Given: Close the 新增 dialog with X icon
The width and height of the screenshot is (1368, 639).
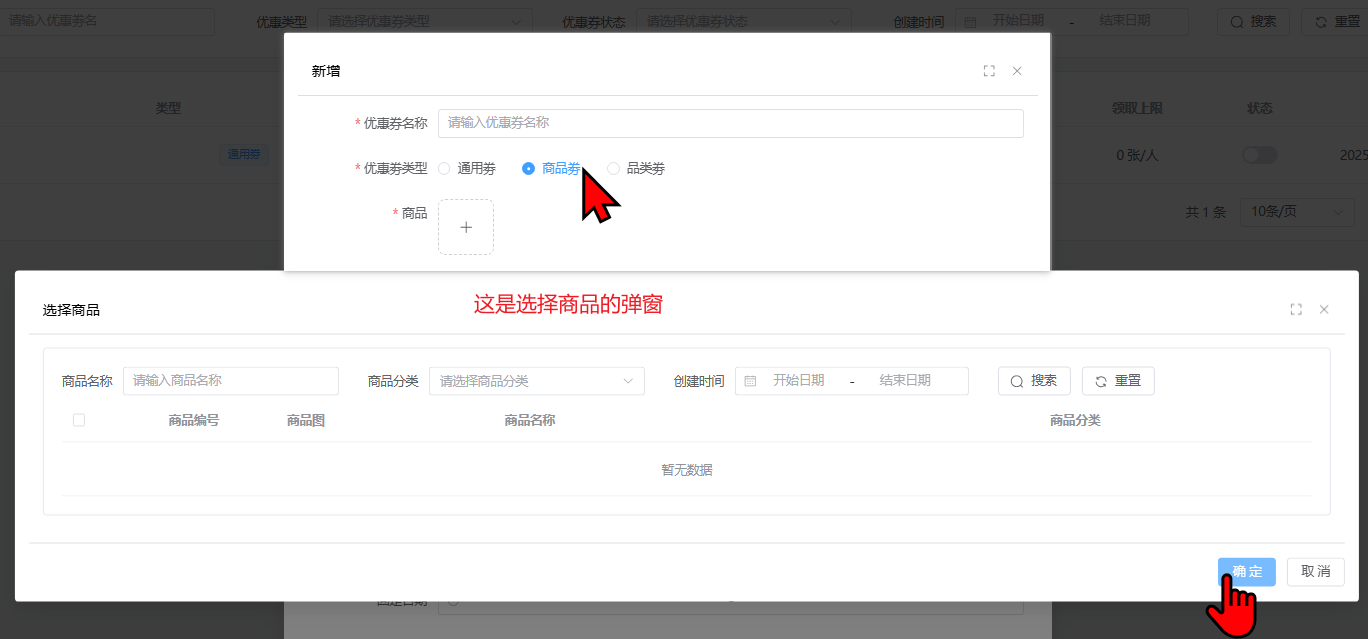Looking at the screenshot, I should pyautogui.click(x=1017, y=71).
